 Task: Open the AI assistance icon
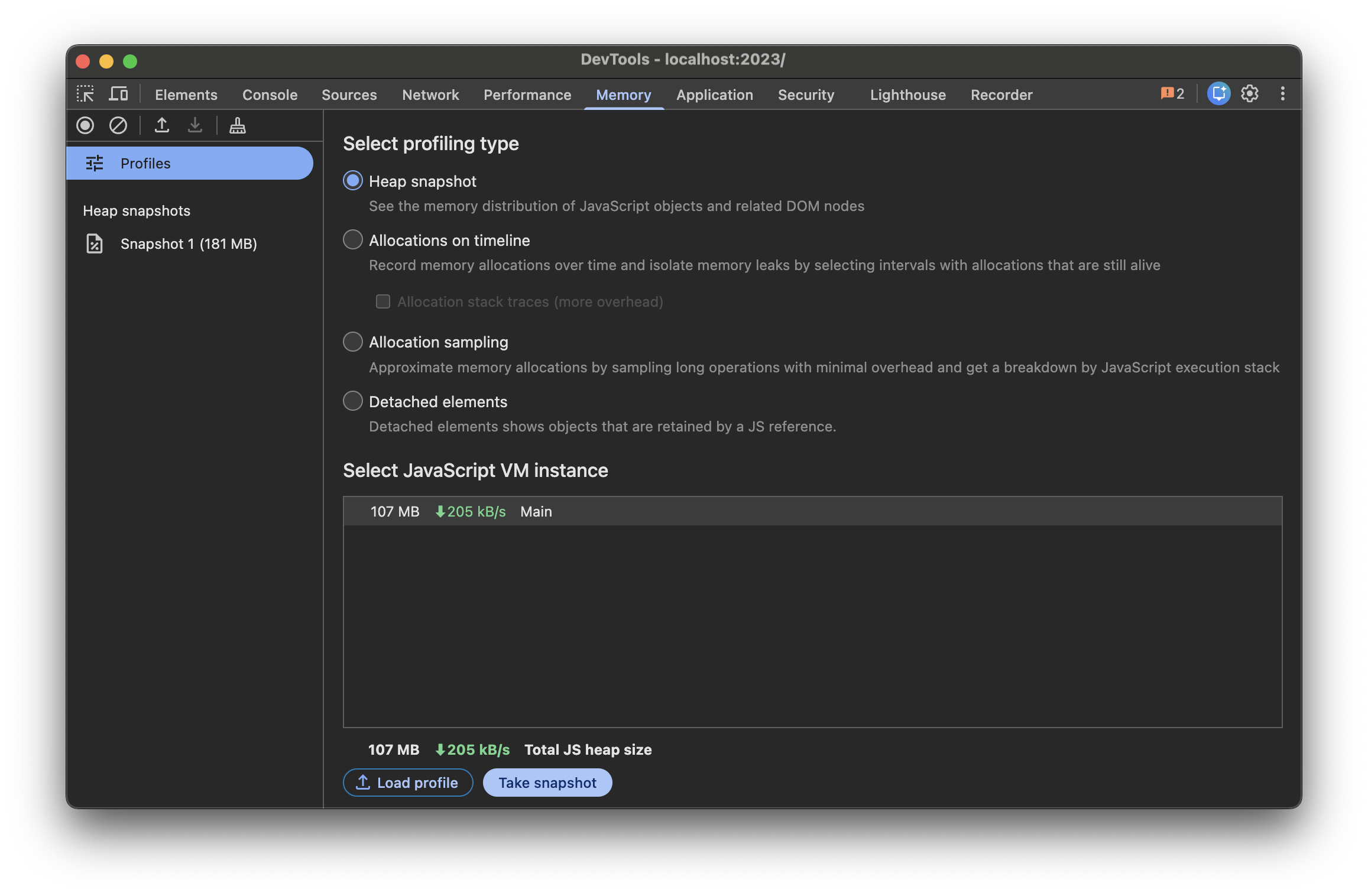click(1218, 94)
